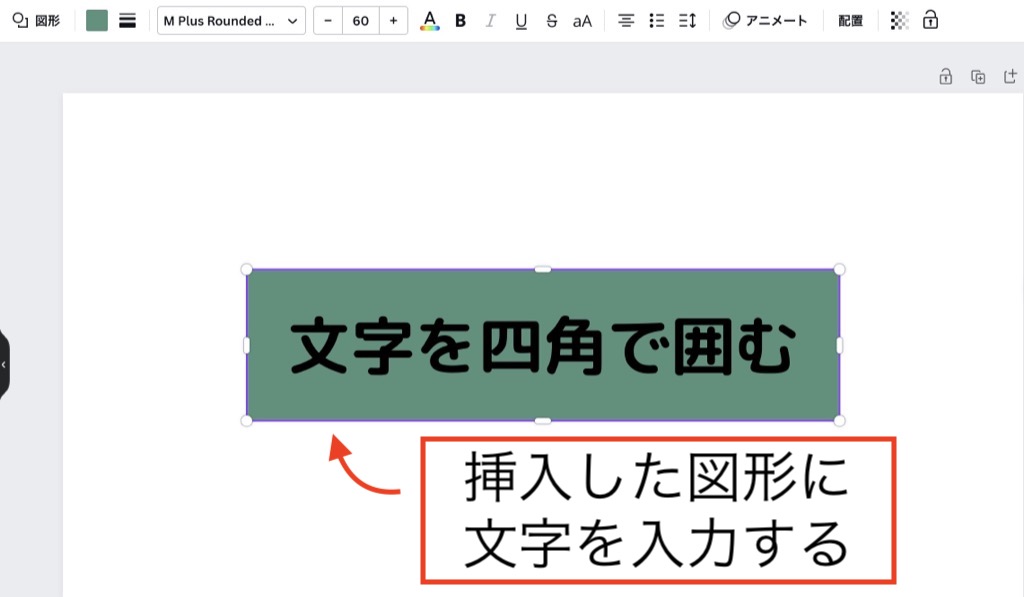
Task: Select the text 文字を四角で囲む in the shape
Action: (543, 346)
